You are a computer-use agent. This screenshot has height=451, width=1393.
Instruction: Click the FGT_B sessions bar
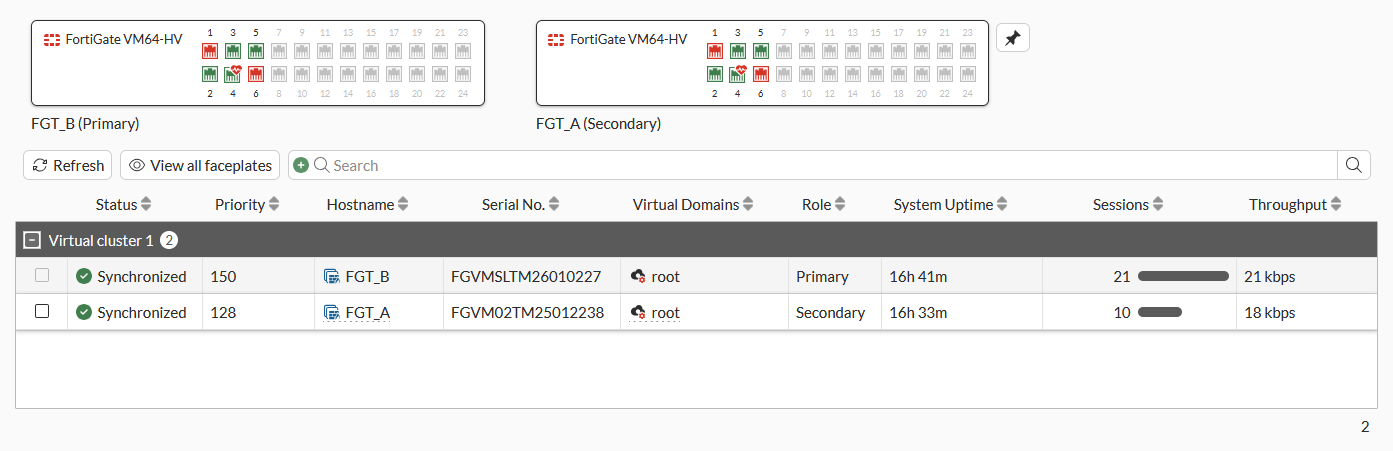[x=1184, y=276]
